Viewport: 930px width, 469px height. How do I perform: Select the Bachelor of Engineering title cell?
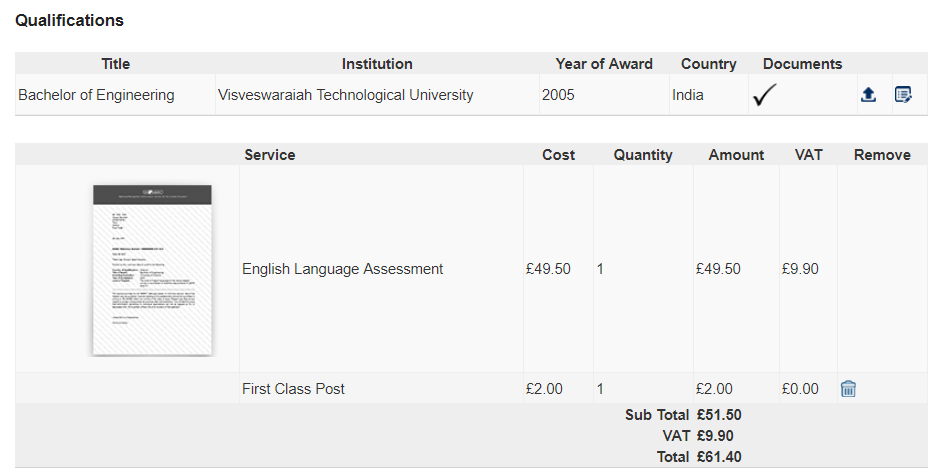pyautogui.click(x=96, y=95)
